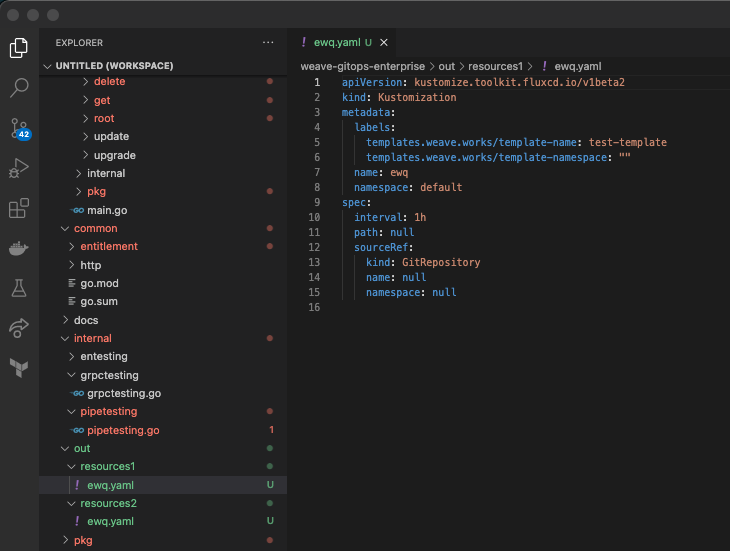Click the namespace default value on line 8
Viewport: 730px width, 551px height.
coord(441,187)
